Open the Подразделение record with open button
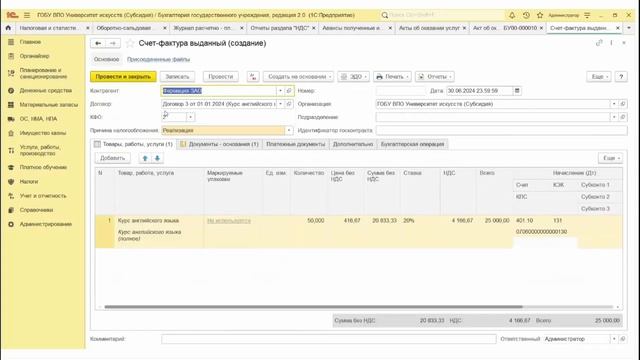The image size is (640, 360). tap(623, 117)
